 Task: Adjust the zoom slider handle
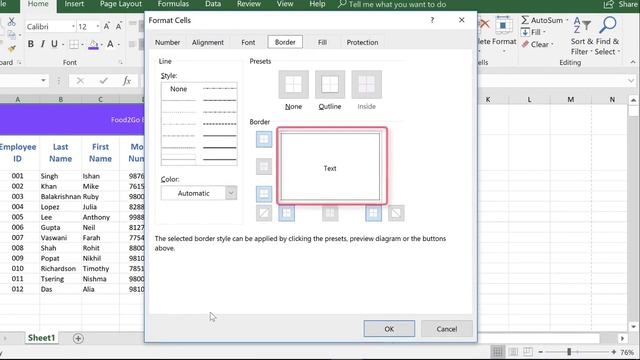coord(569,351)
